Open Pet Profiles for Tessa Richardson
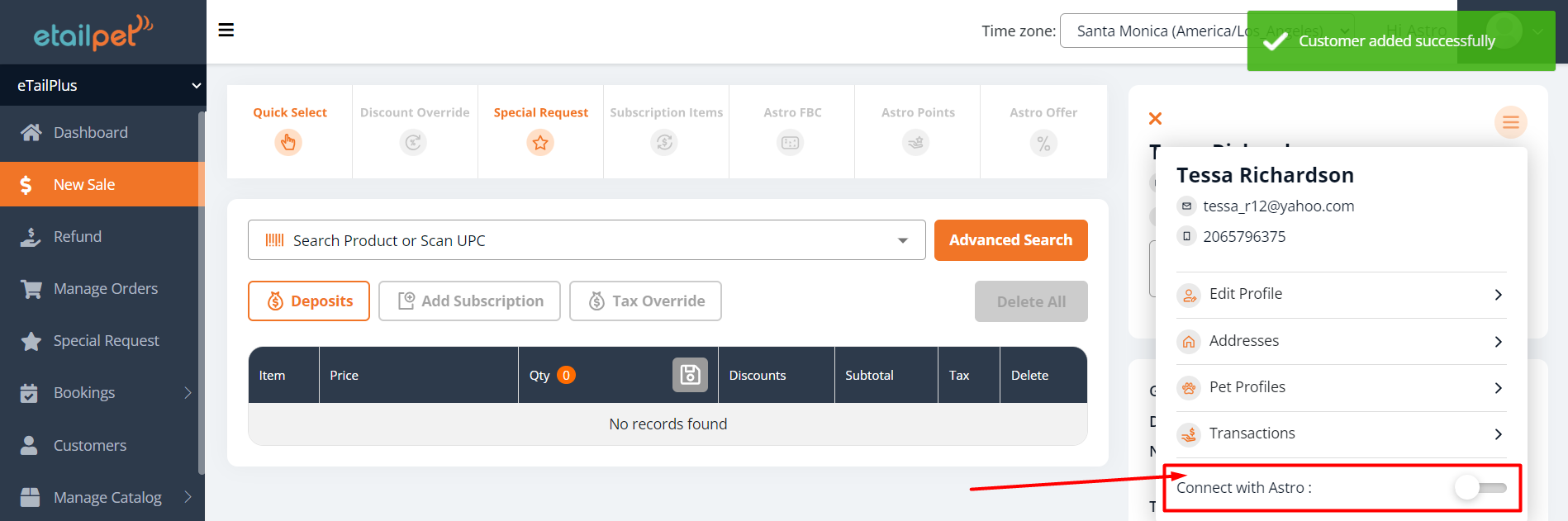The image size is (1568, 521). 1340,387
